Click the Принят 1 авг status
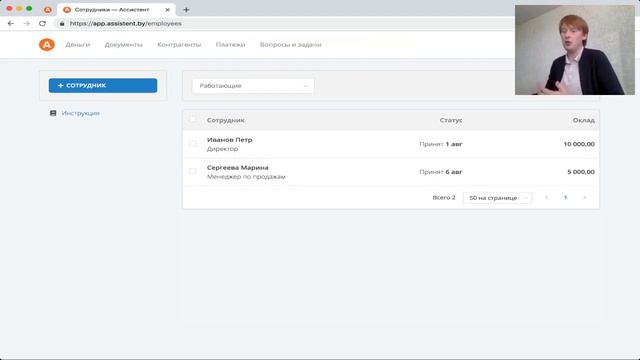 click(x=441, y=144)
